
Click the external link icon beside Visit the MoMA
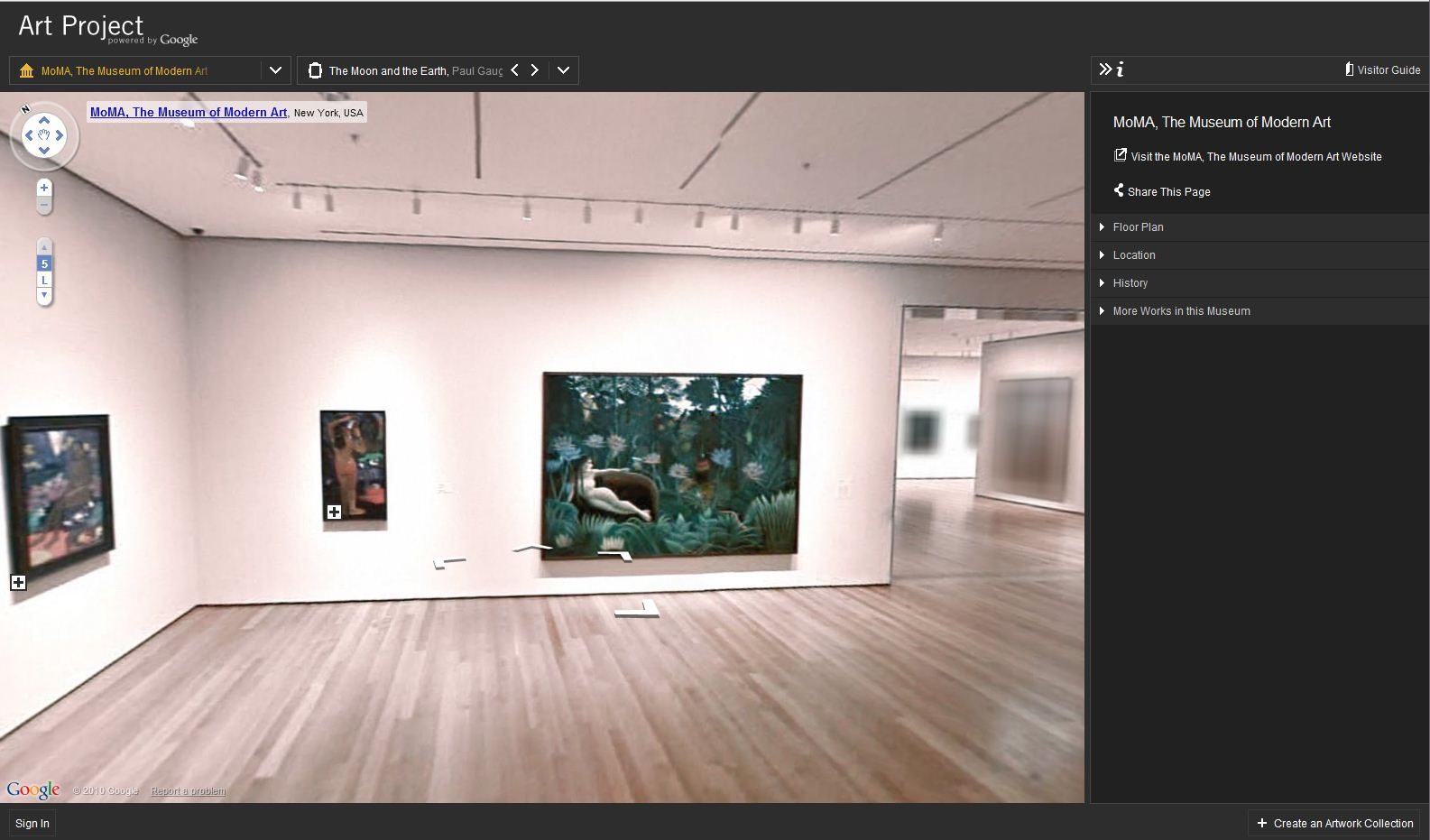[x=1120, y=155]
